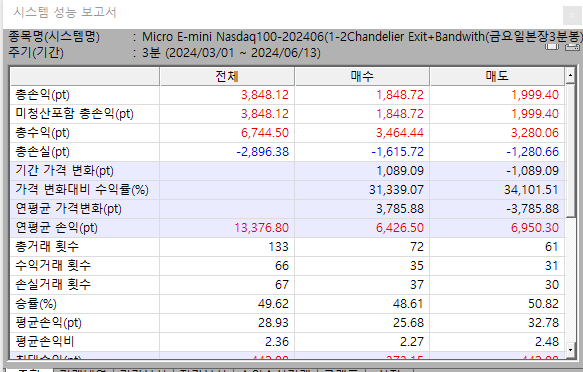Click the -1,615.72 buy loss value
This screenshot has width=583, height=372.
(397, 152)
